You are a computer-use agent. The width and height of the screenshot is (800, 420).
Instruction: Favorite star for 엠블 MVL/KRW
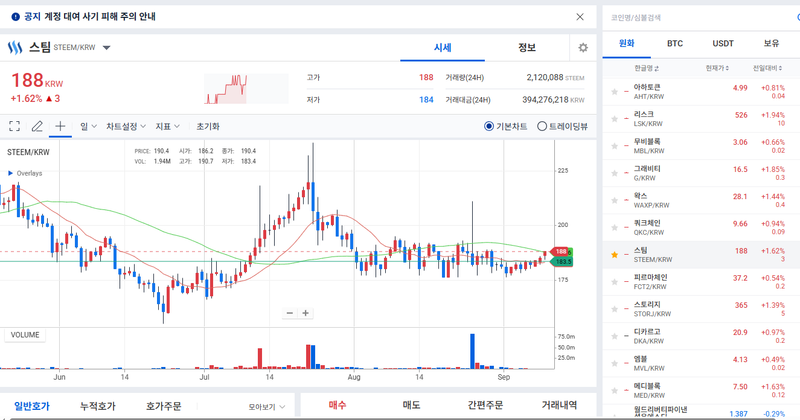(x=614, y=363)
